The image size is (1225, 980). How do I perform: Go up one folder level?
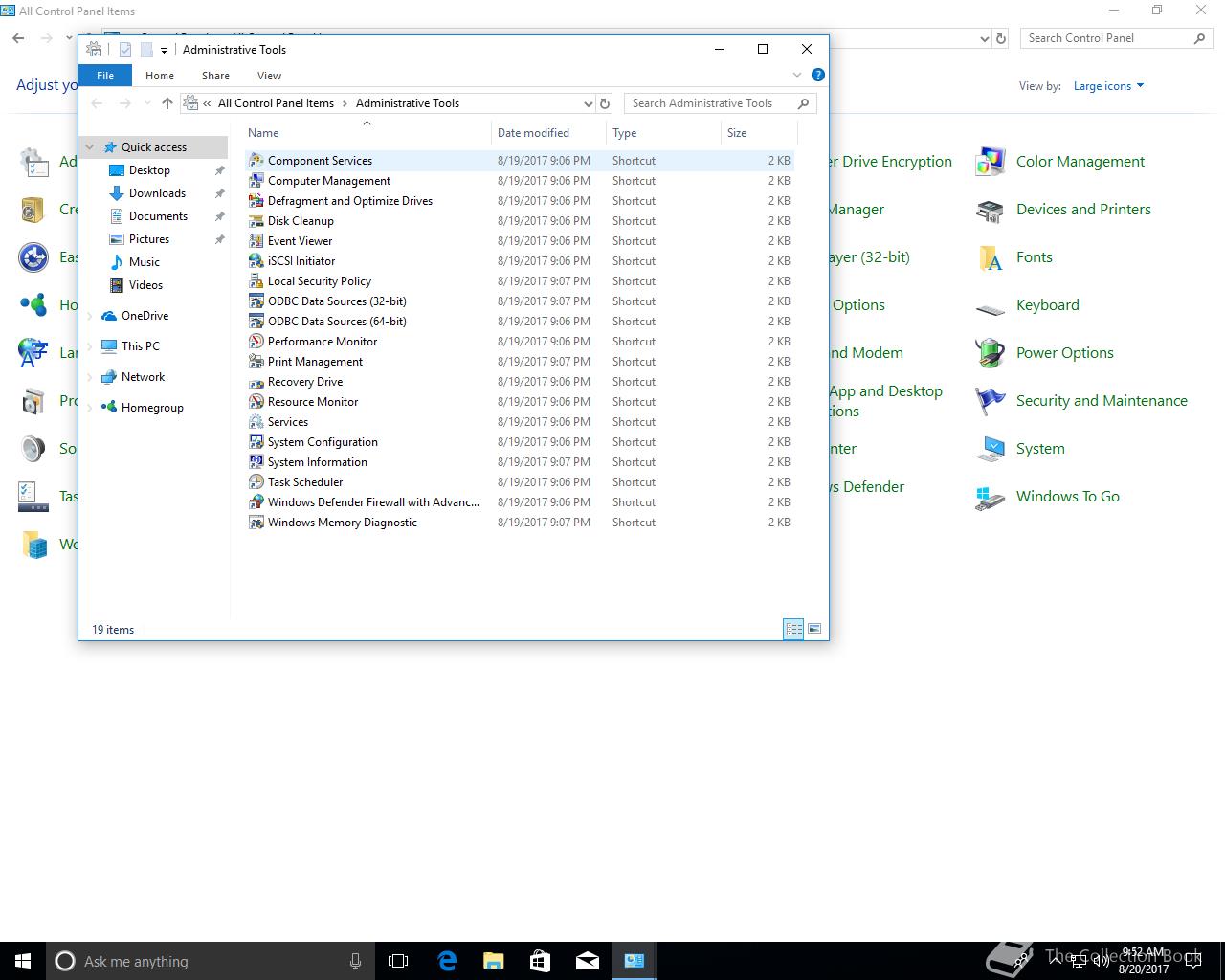167,103
